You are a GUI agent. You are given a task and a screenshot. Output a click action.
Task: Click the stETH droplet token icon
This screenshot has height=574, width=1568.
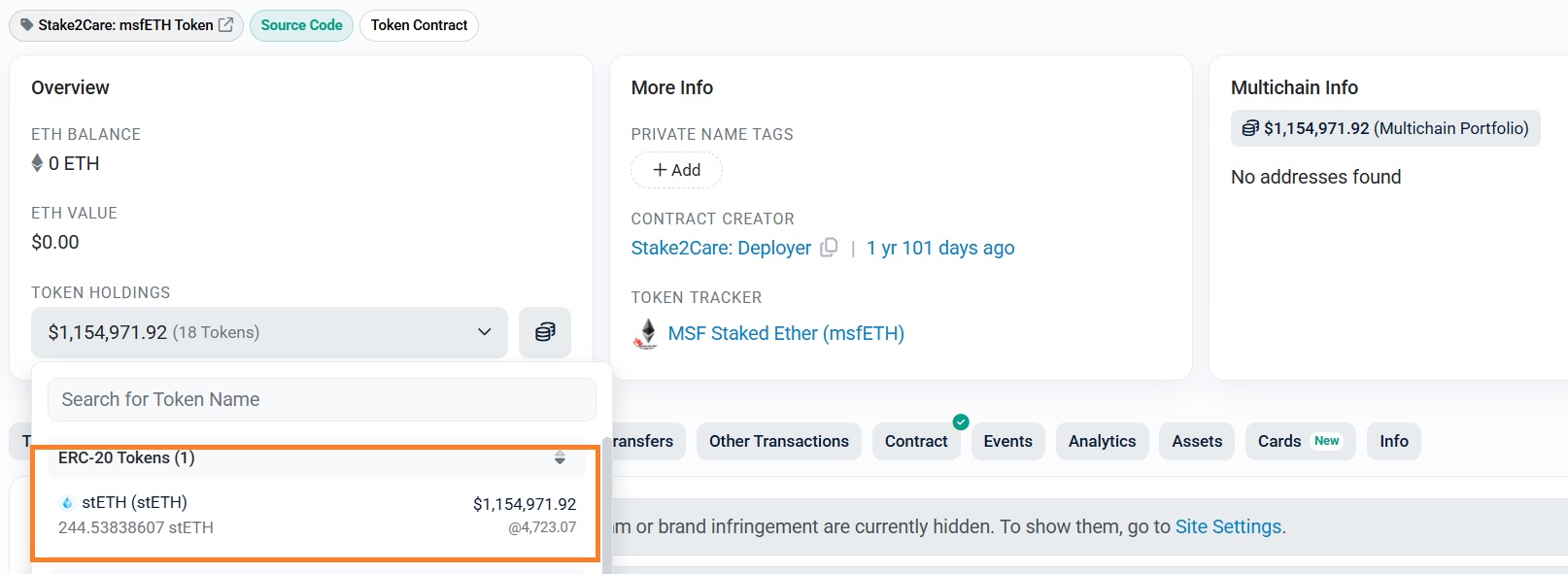[x=67, y=503]
